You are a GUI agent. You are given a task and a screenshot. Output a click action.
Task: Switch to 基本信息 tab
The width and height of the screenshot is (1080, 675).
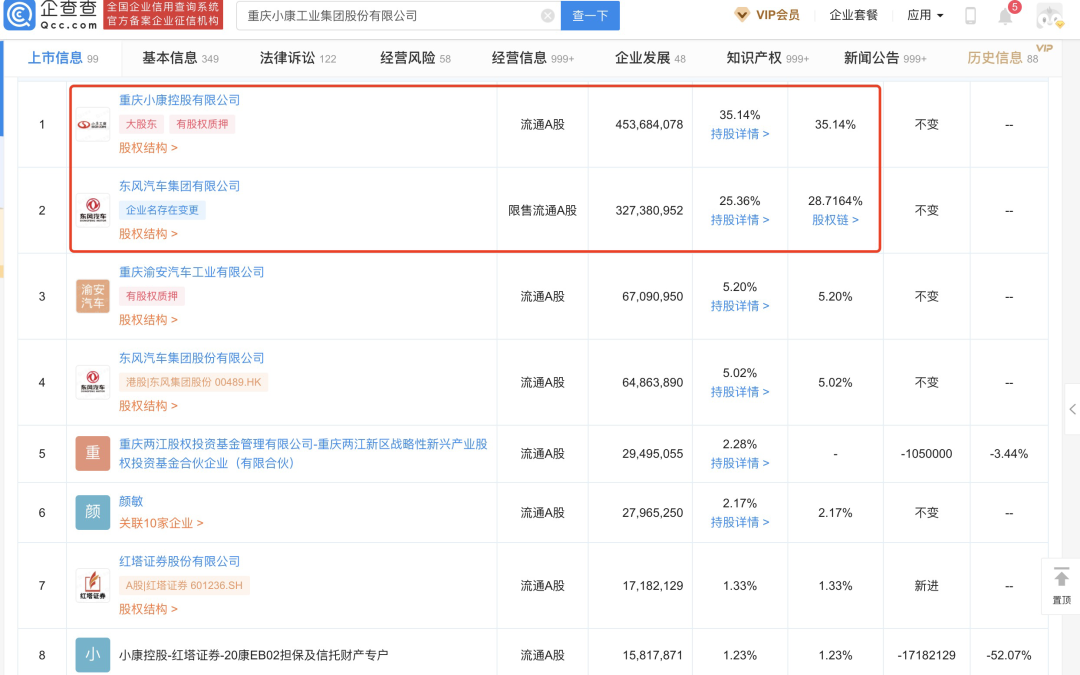(180, 58)
